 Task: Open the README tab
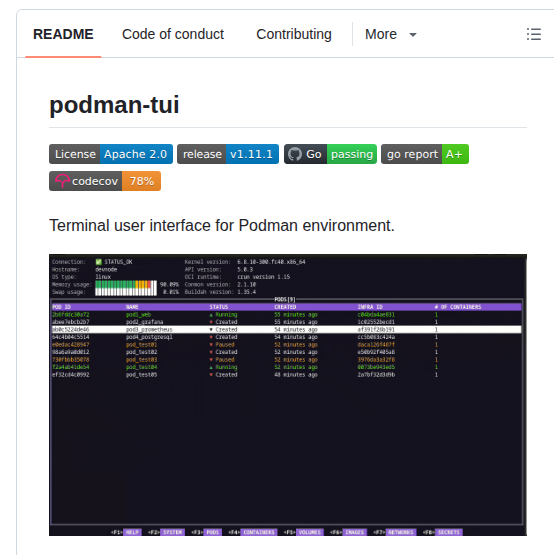(63, 34)
